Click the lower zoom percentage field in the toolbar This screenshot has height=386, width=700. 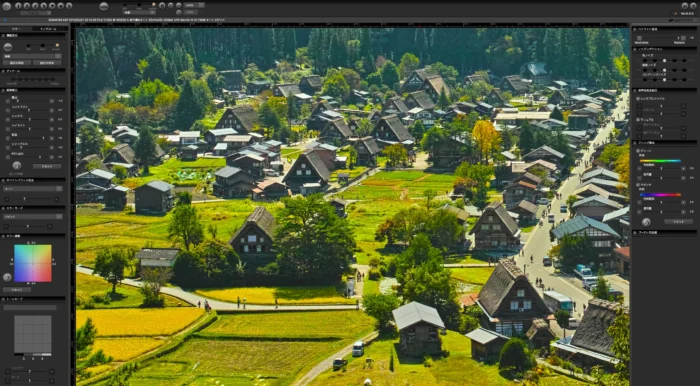(191, 12)
